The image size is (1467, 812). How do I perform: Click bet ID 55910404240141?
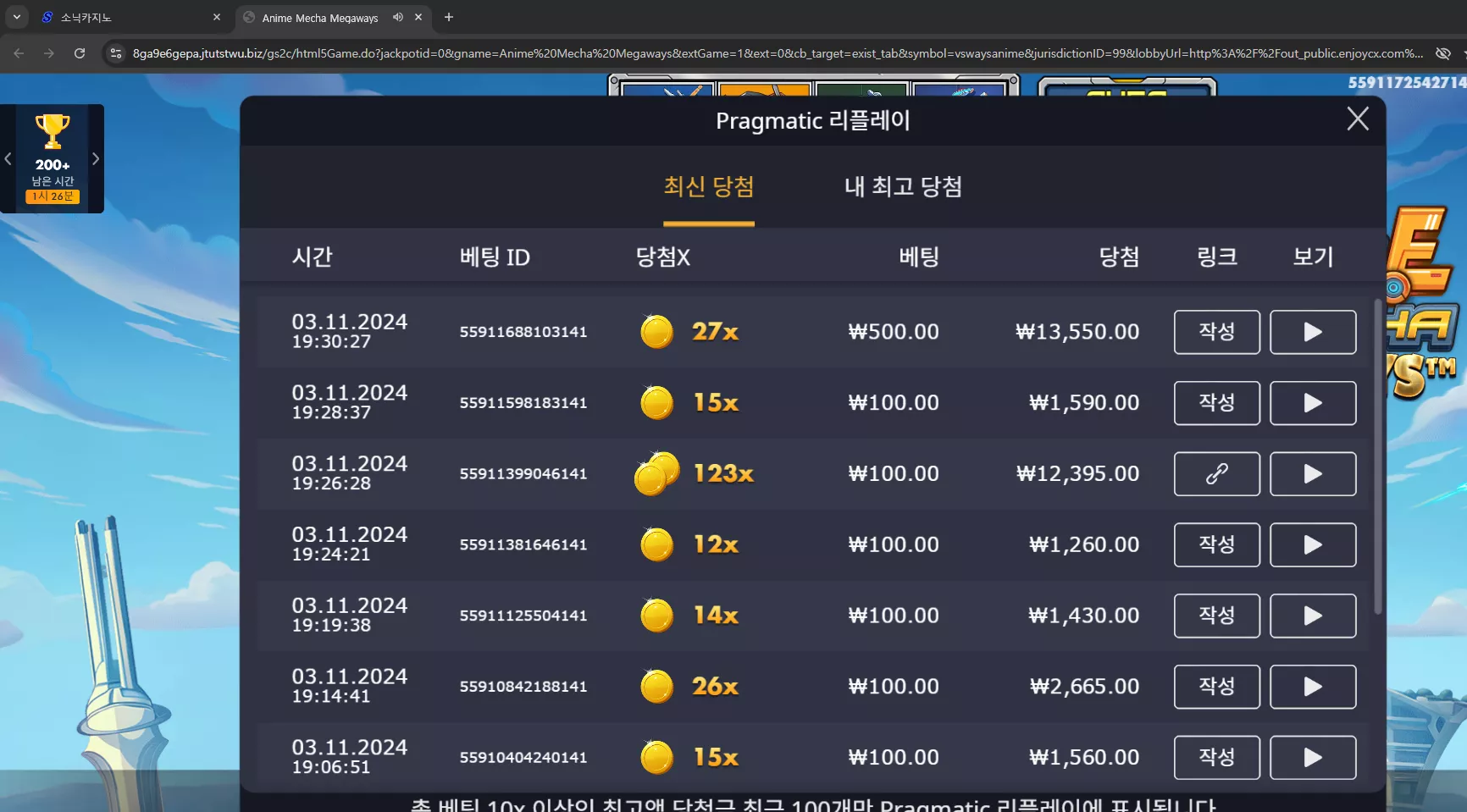(x=523, y=758)
